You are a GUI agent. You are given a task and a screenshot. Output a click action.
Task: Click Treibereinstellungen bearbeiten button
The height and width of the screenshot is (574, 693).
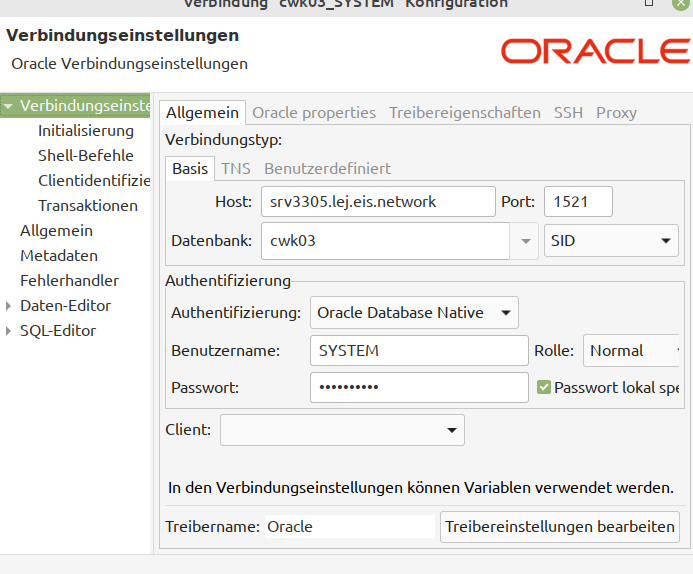pyautogui.click(x=559, y=526)
